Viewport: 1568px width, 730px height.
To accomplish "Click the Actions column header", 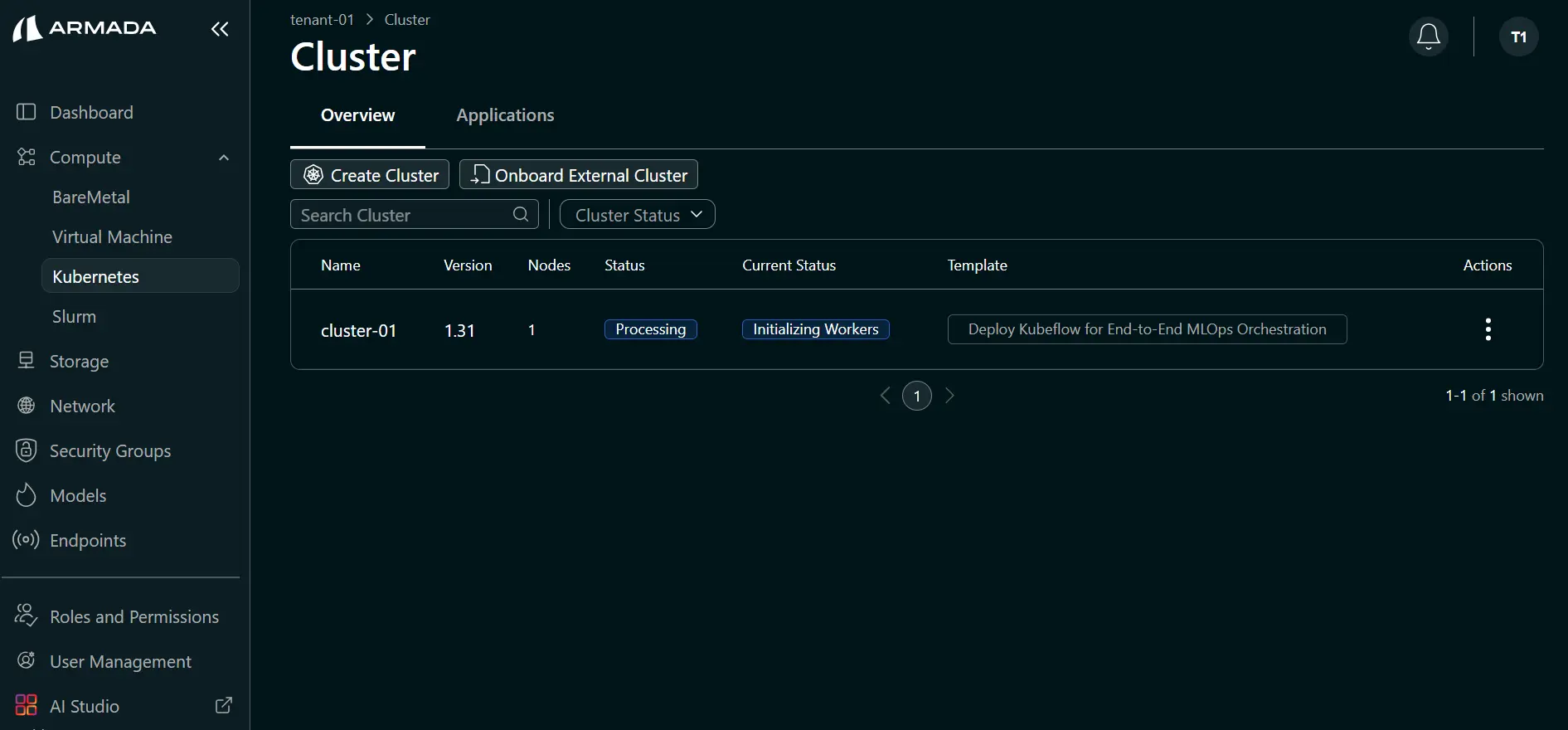I will point(1488,265).
